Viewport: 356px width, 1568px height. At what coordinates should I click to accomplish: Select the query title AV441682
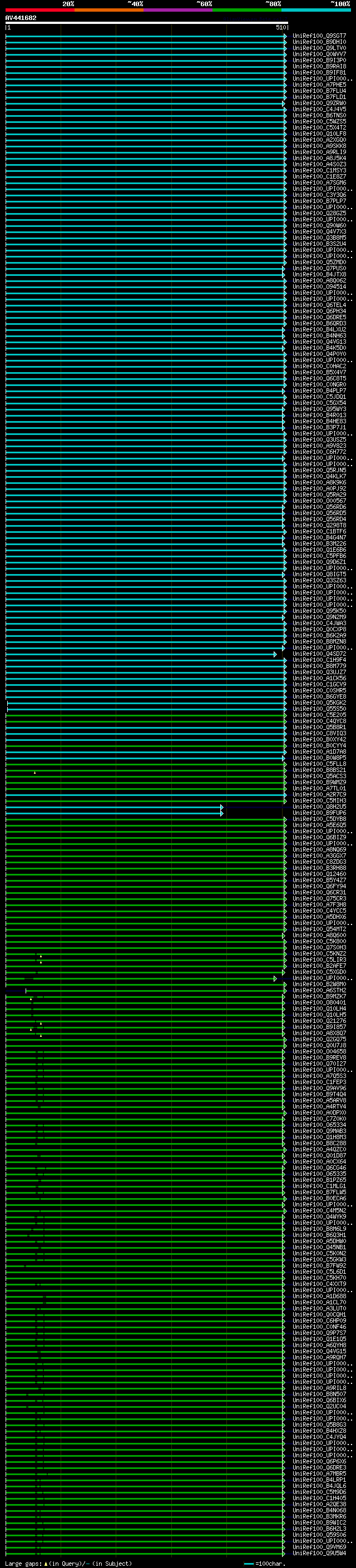pos(21,18)
